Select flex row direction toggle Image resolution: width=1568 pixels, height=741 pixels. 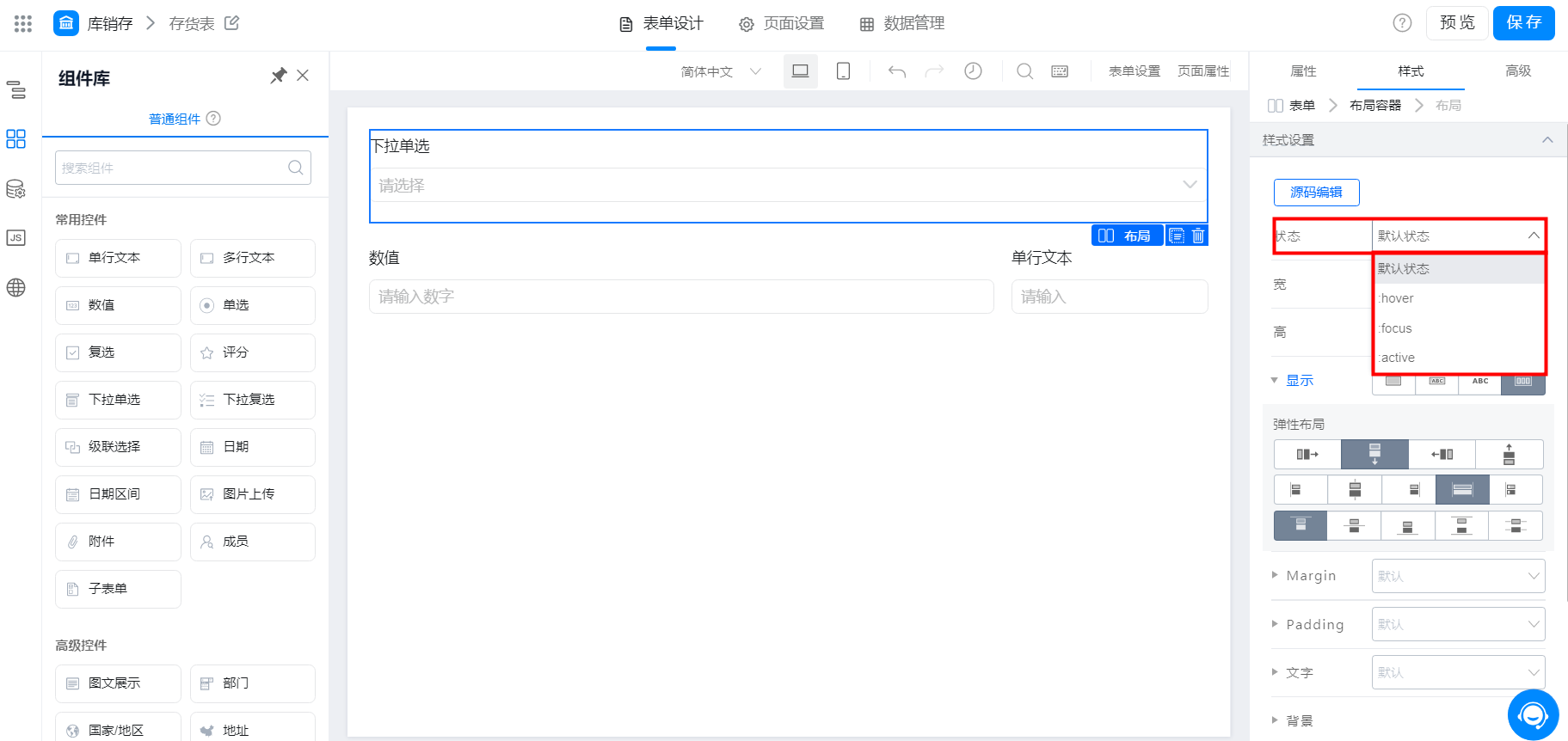(1307, 454)
